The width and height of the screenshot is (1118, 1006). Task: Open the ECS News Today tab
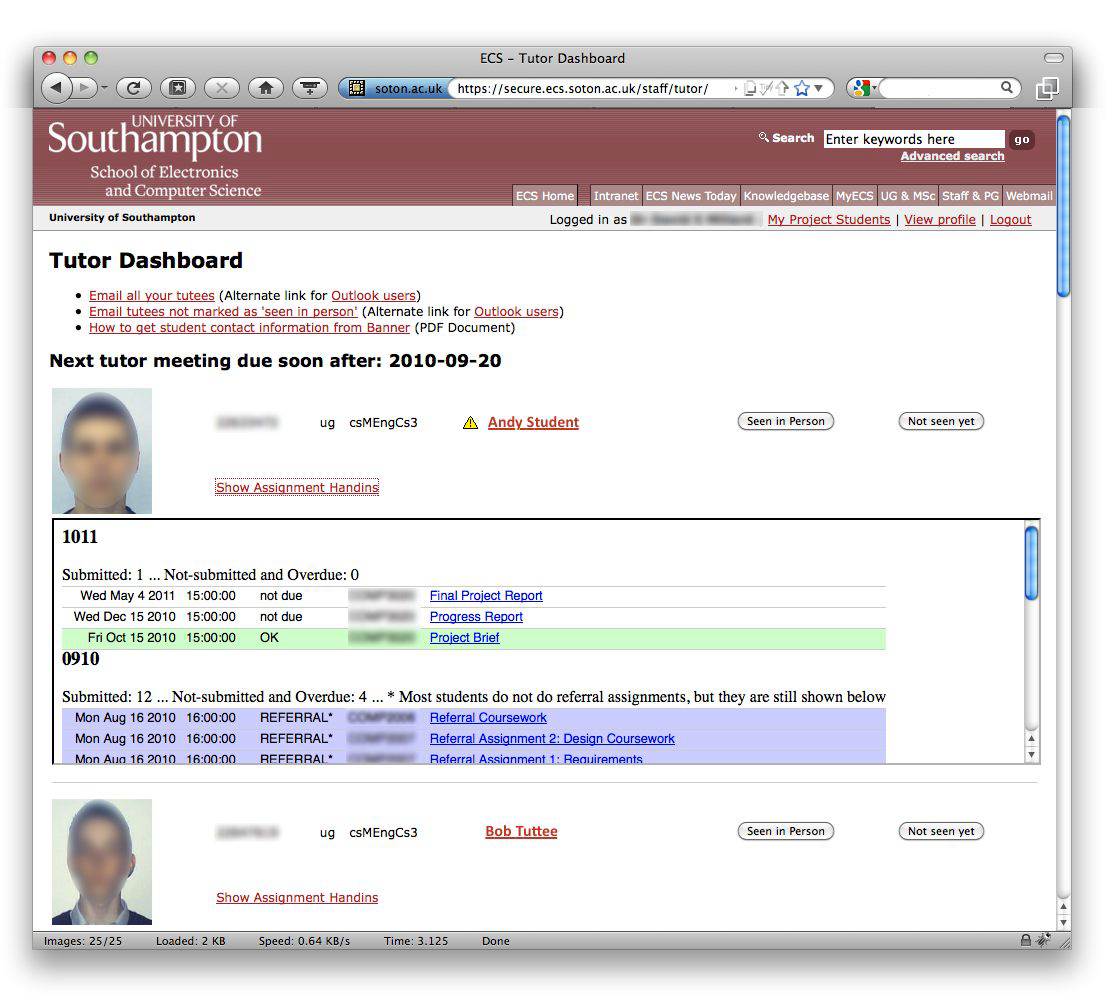pos(691,195)
